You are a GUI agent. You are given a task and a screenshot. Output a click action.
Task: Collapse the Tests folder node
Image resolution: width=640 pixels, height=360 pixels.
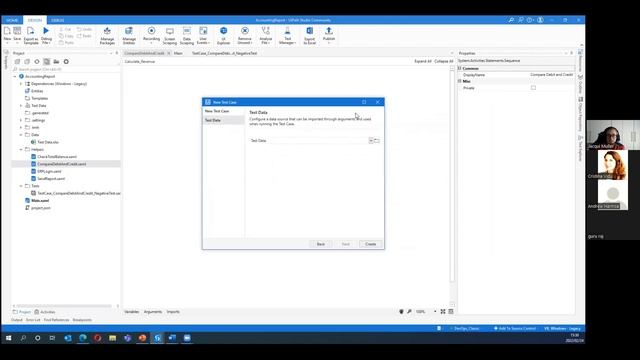click(21, 186)
